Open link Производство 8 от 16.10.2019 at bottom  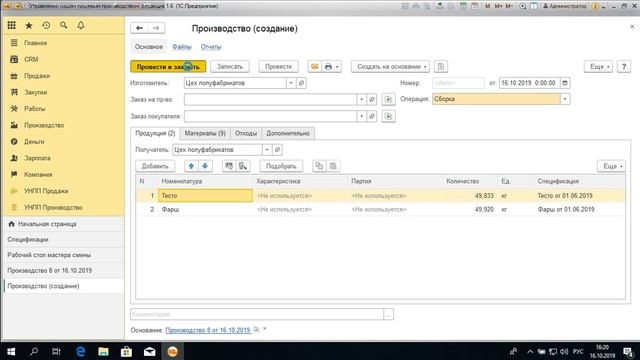(x=208, y=330)
